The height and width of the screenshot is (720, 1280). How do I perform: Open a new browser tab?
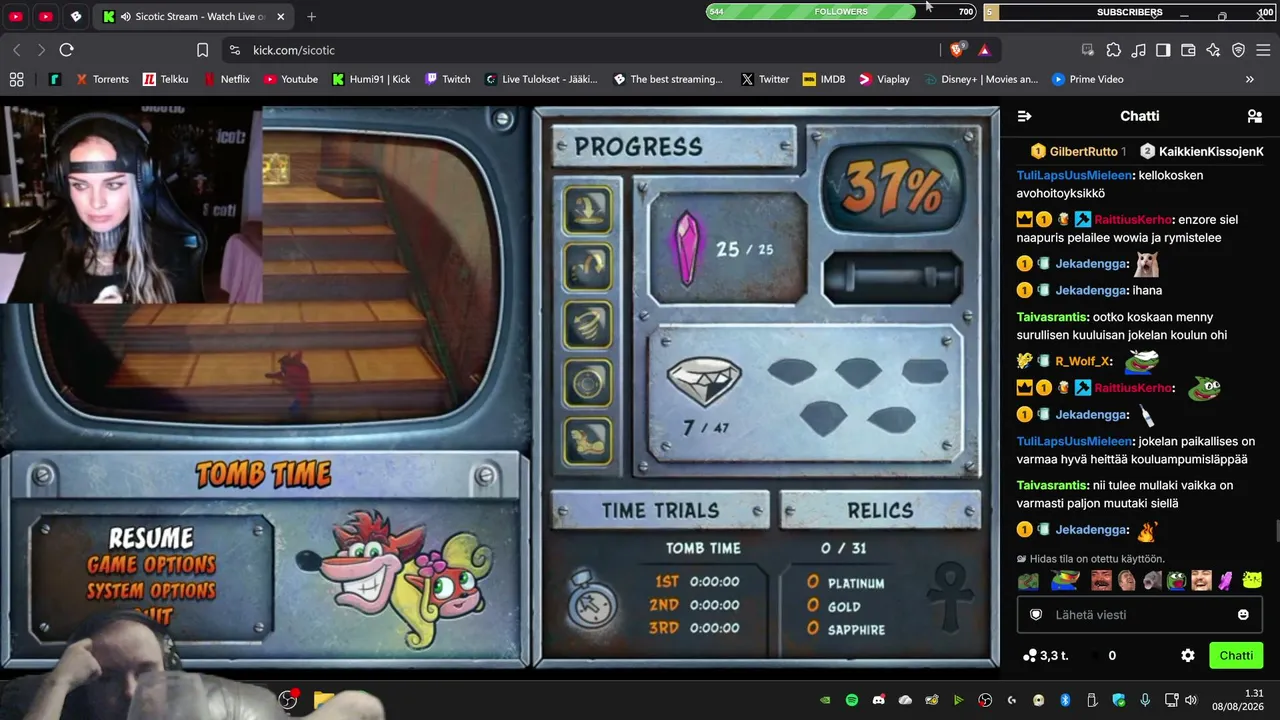312,17
